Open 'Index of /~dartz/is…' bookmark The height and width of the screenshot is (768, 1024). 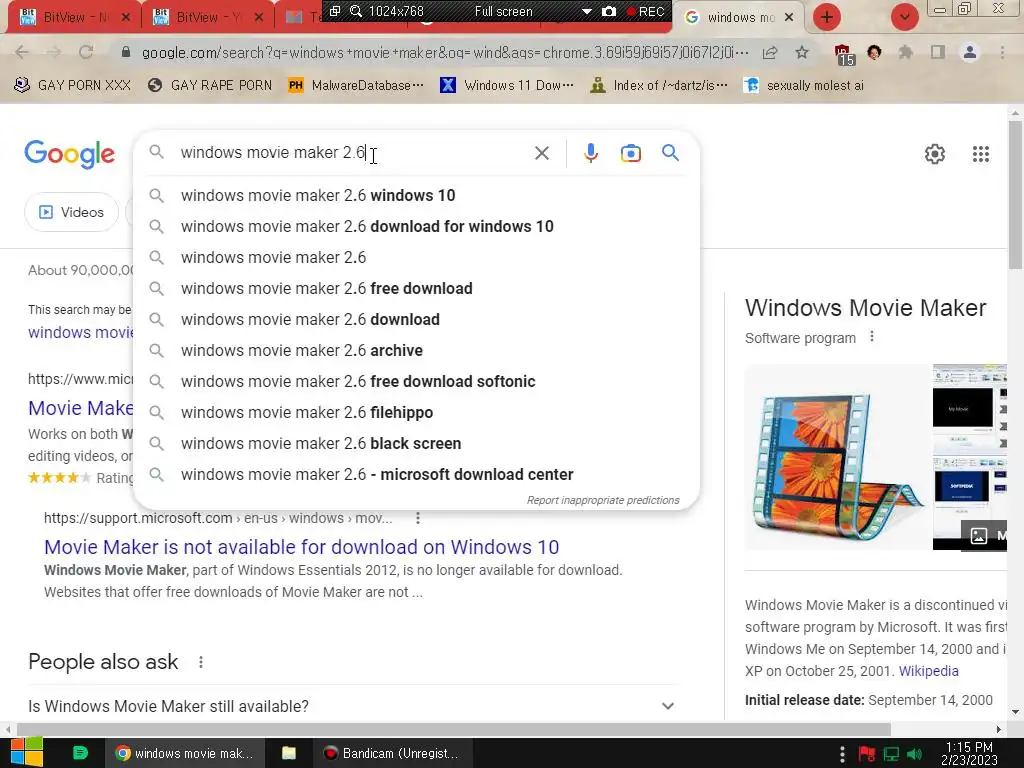658,86
